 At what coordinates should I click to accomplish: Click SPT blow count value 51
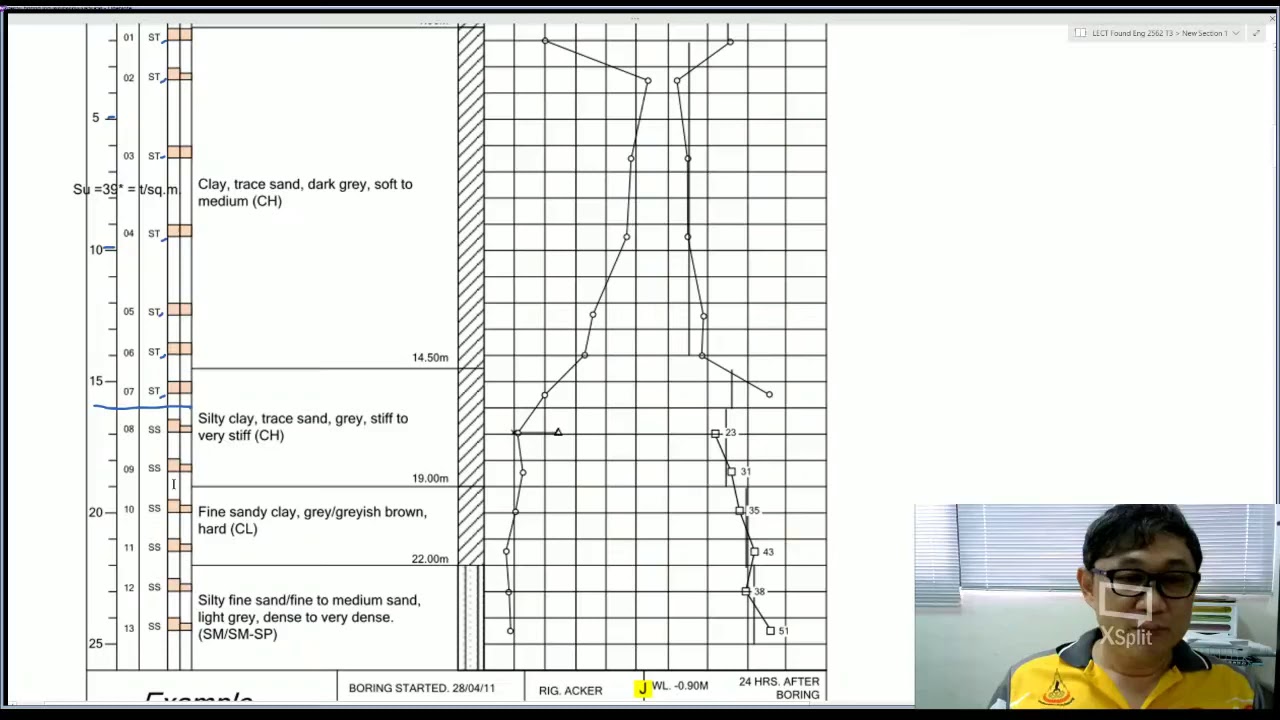click(x=783, y=631)
